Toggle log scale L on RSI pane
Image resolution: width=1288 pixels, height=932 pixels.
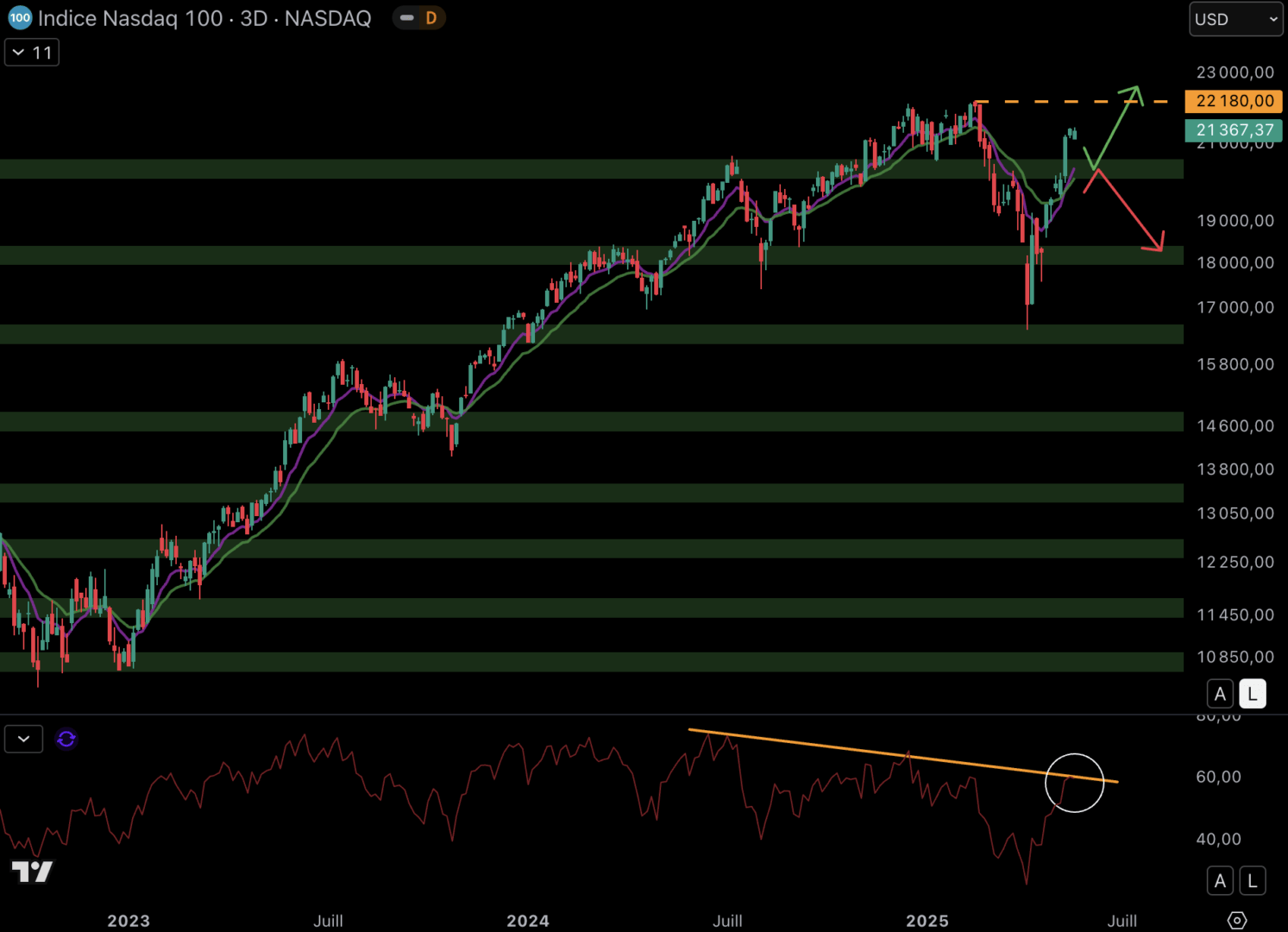[x=1253, y=880]
